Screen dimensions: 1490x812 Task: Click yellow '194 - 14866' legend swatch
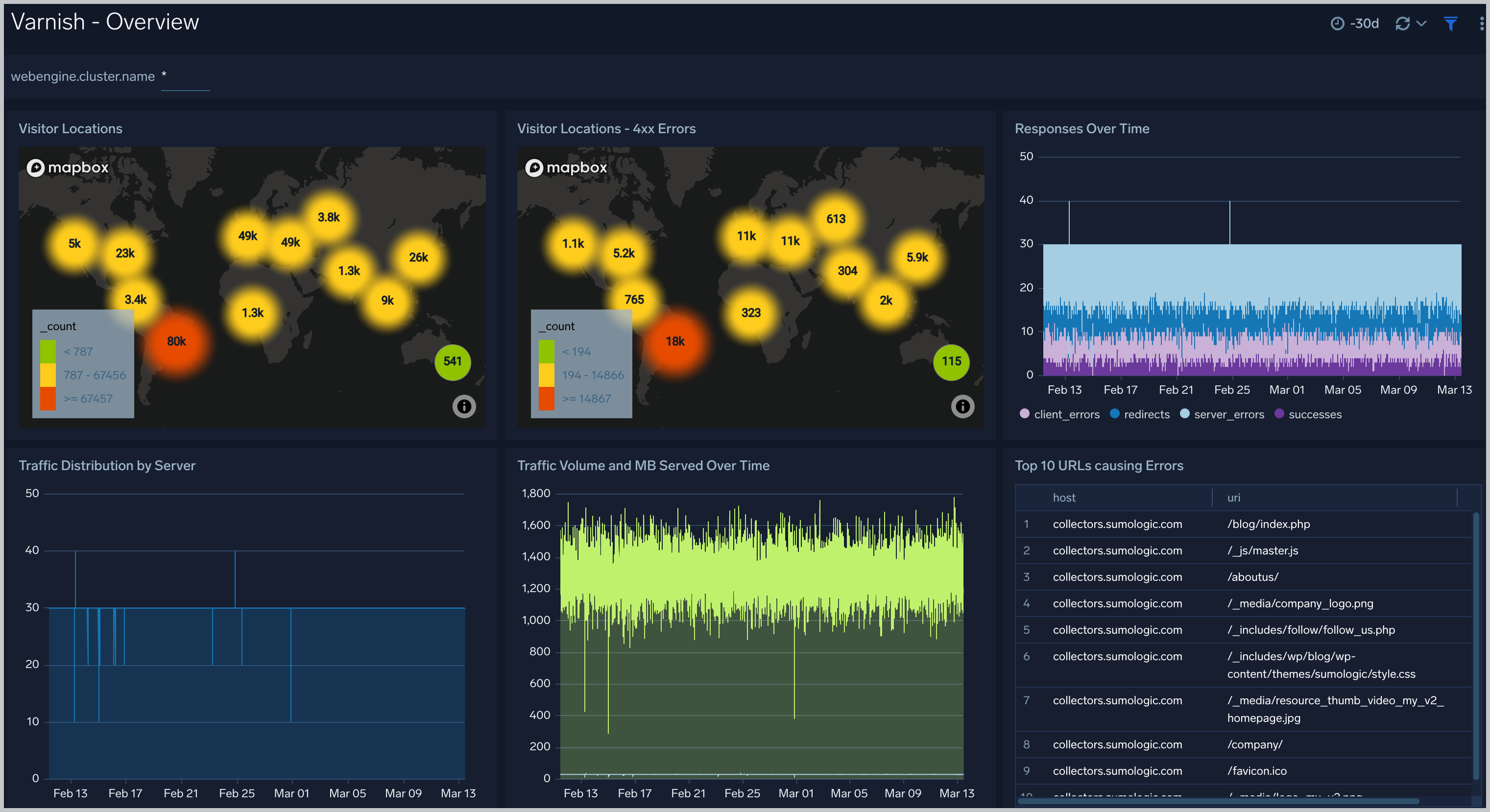click(547, 375)
